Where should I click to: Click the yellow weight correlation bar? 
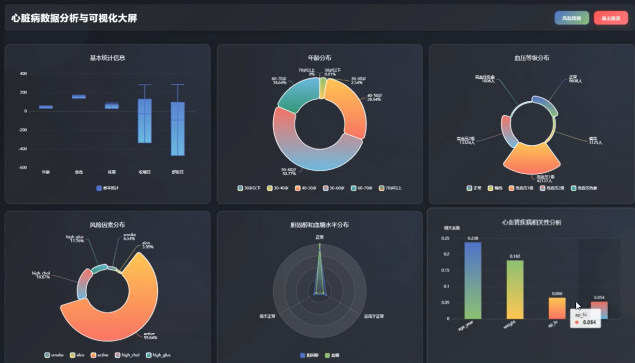515,289
